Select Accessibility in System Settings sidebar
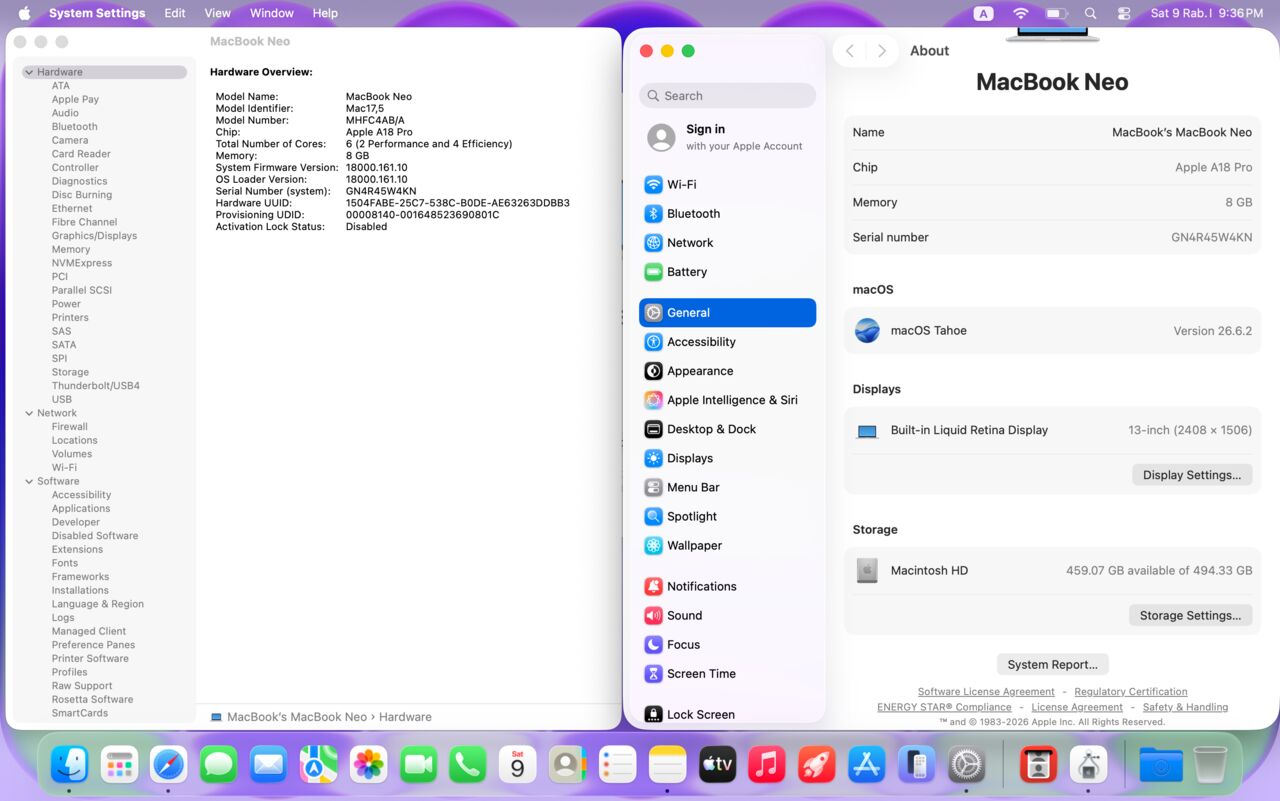This screenshot has width=1280, height=801. tap(727, 341)
